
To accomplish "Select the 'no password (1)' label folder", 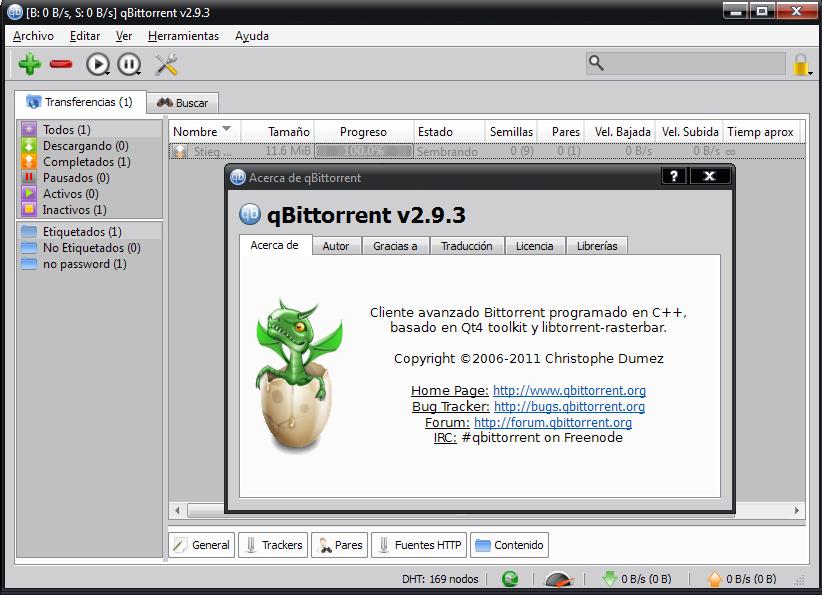I will point(90,264).
